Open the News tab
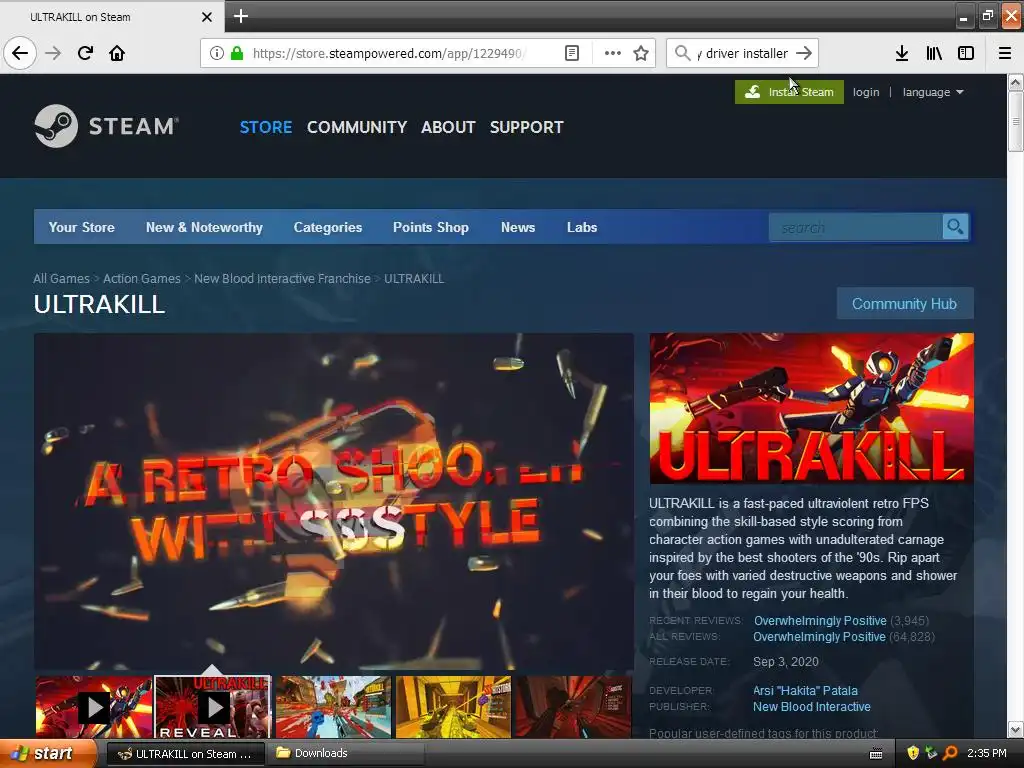1024x768 pixels. (x=518, y=227)
